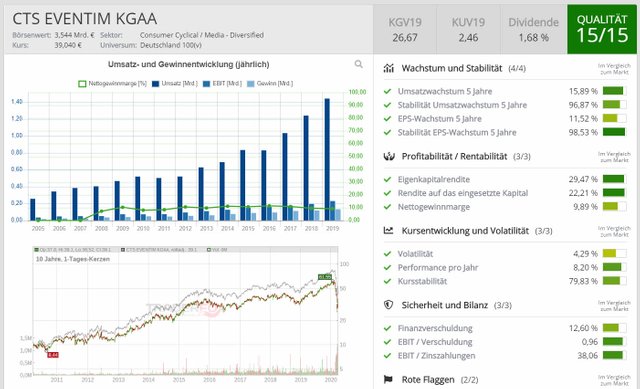Click the Deutschland 100(v) universe text

point(171,45)
